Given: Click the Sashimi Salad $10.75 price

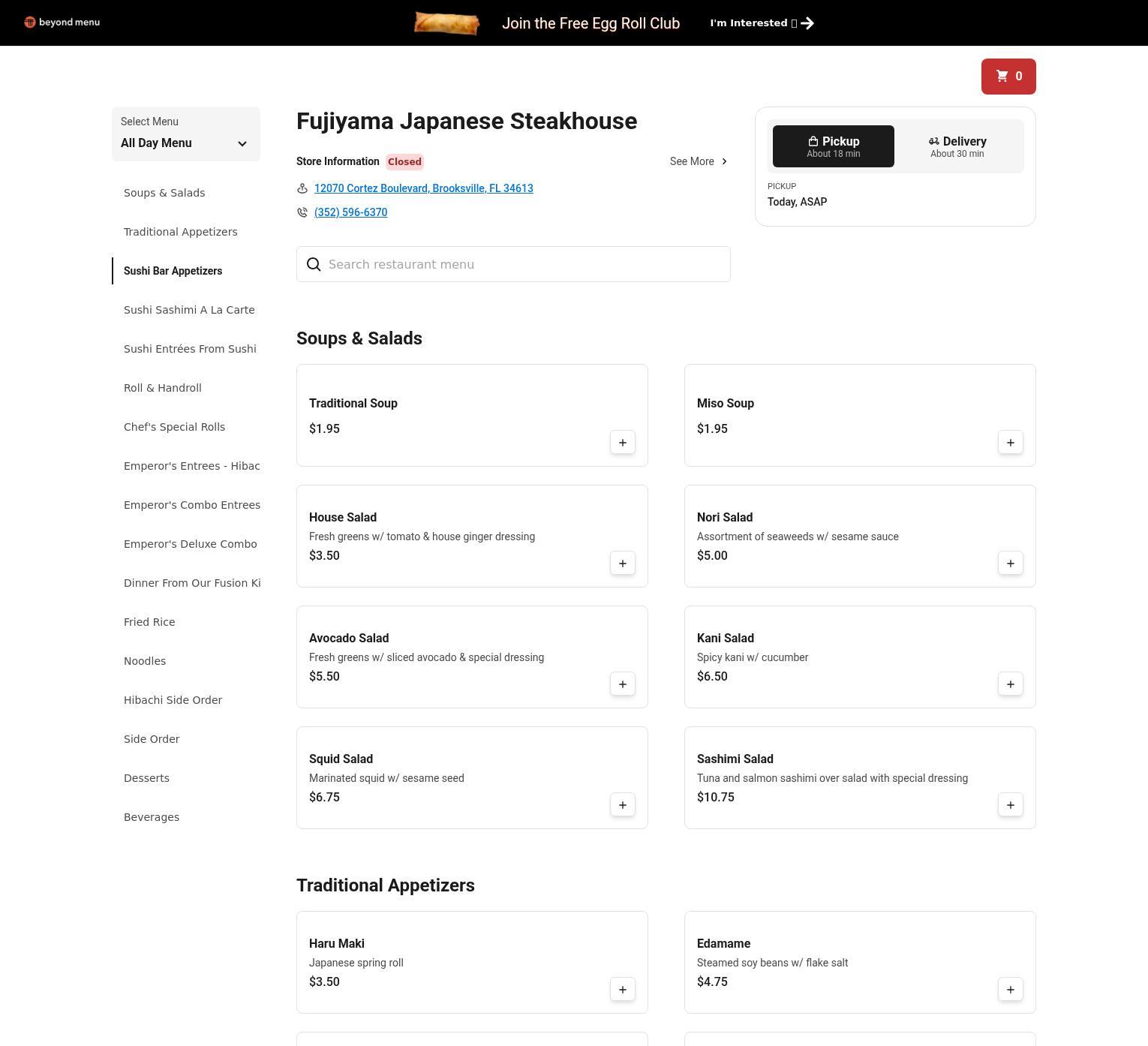Looking at the screenshot, I should 716,798.
